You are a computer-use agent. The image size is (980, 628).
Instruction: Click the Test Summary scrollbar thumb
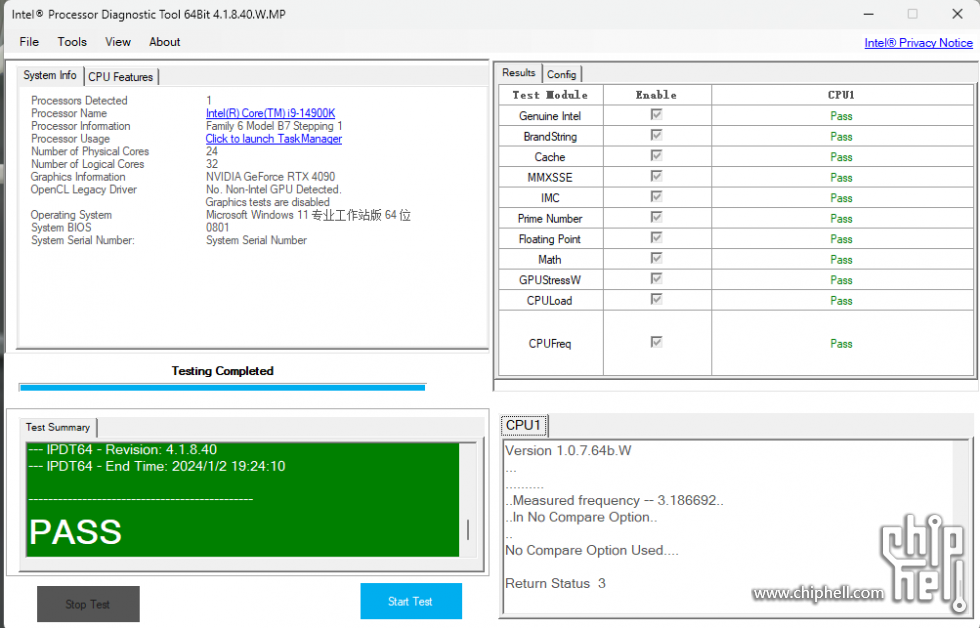pos(468,531)
